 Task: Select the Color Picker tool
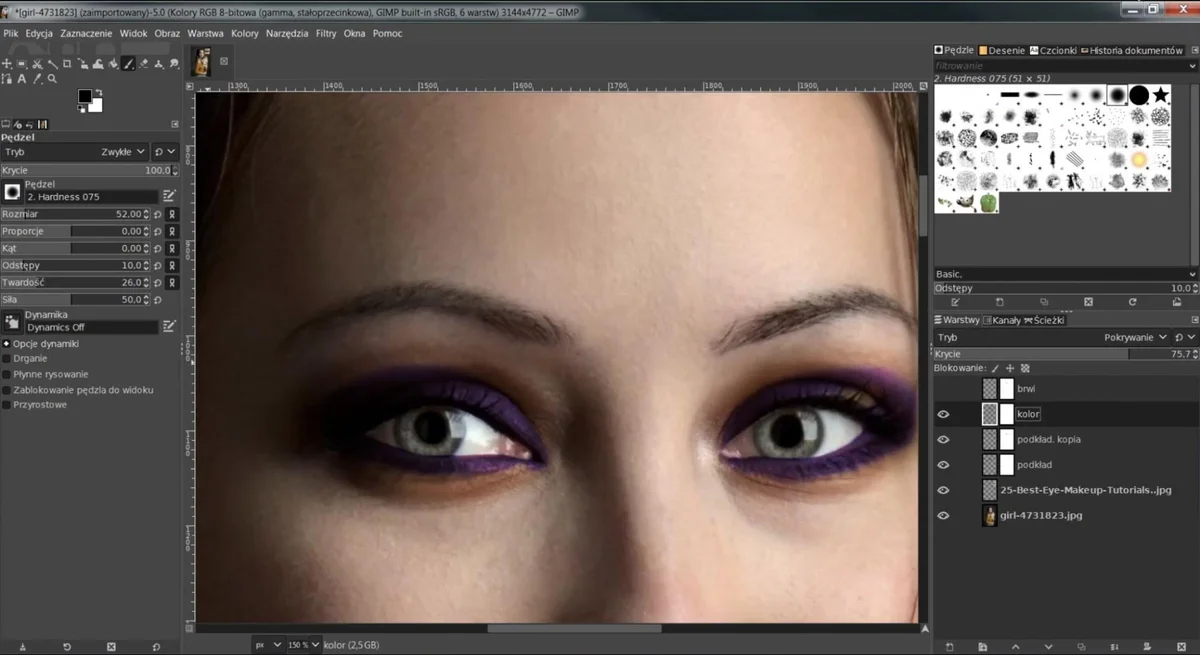point(37,79)
